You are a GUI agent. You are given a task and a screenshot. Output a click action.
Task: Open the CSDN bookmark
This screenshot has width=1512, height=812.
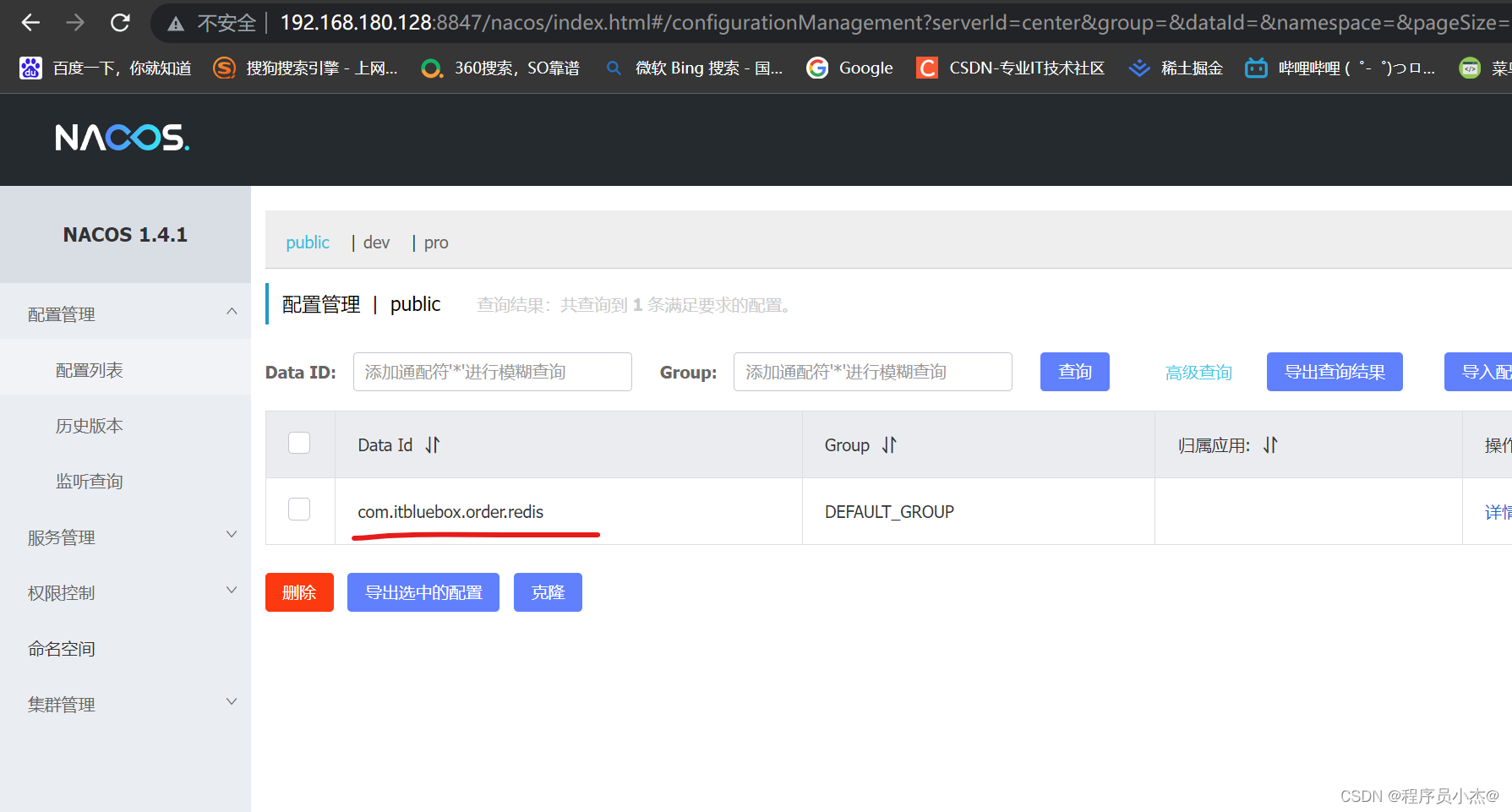point(1011,68)
